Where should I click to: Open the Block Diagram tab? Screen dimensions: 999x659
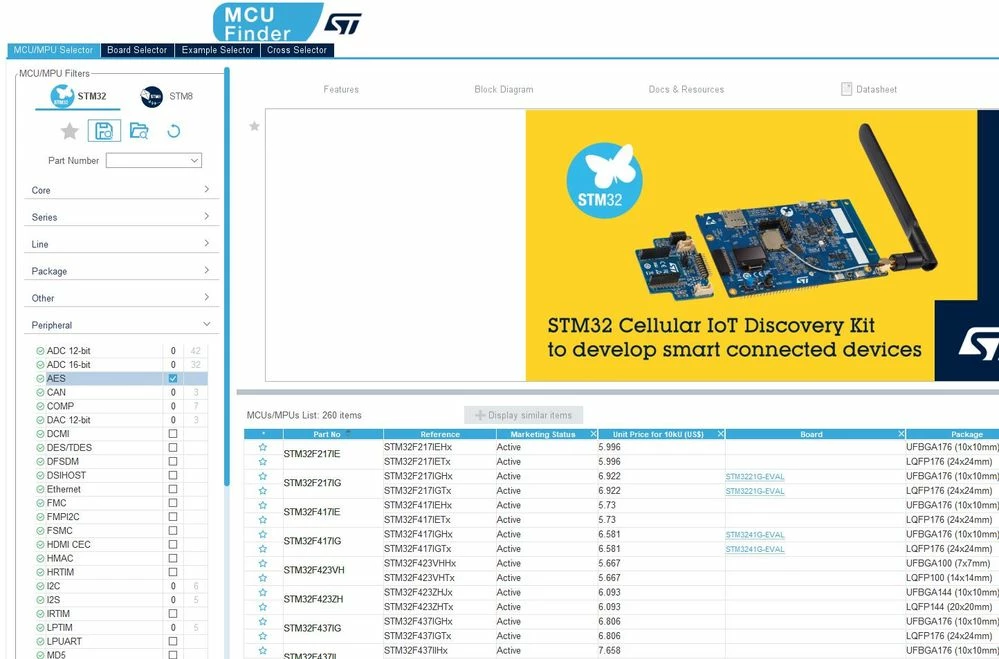(x=504, y=89)
